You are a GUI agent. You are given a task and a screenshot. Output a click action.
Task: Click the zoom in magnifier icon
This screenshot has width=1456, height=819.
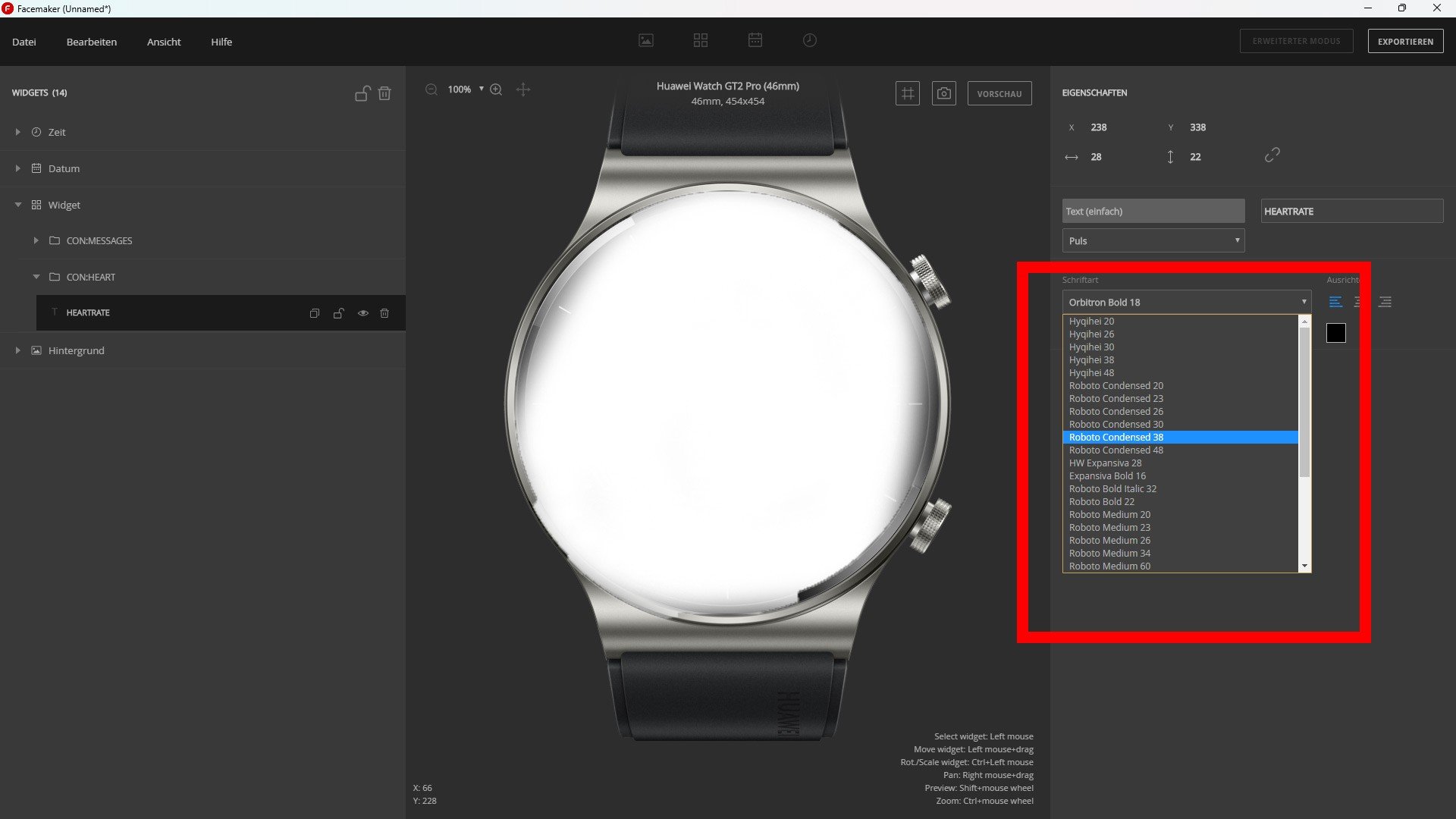pyautogui.click(x=496, y=89)
